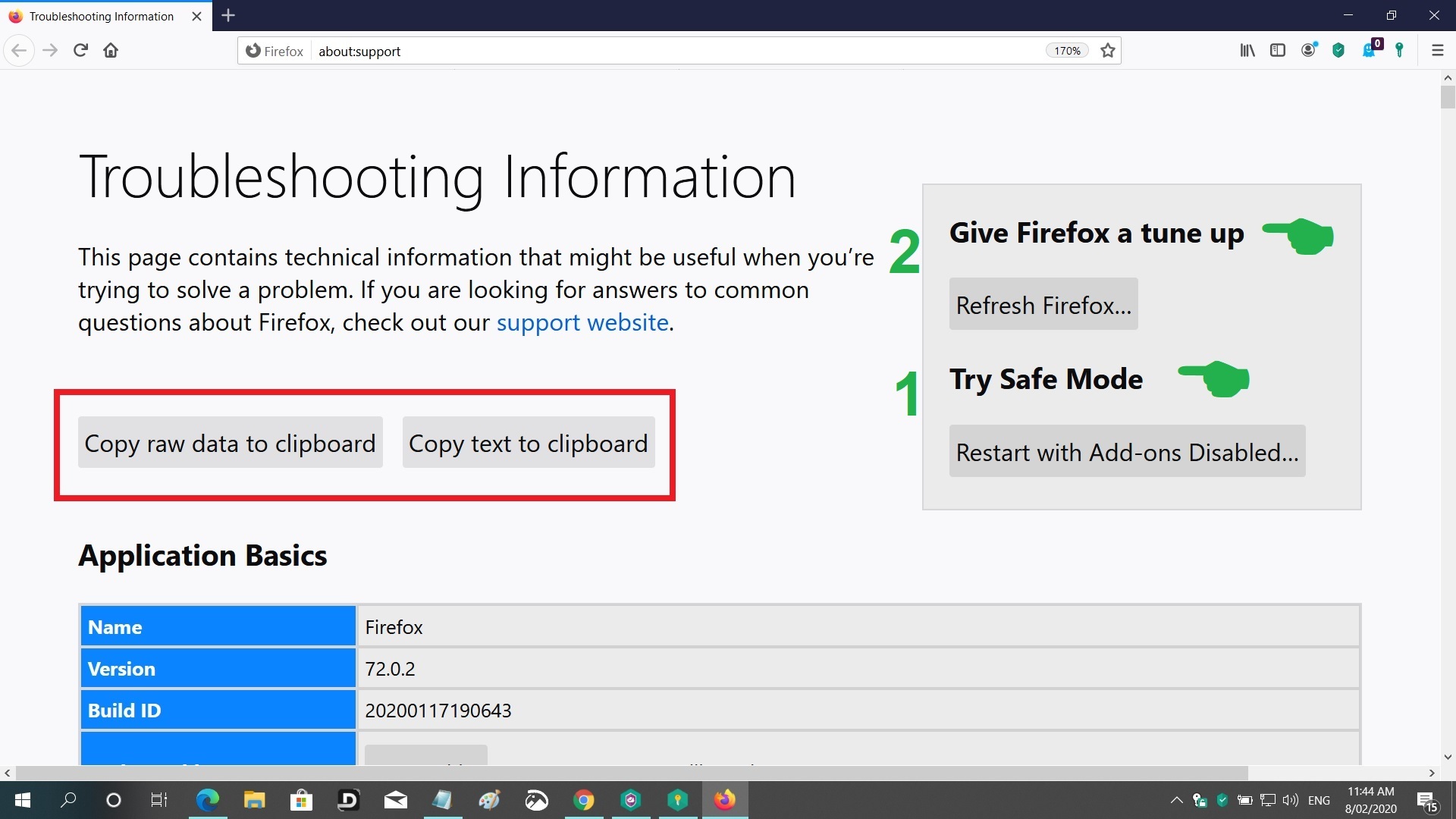
Task: Reload the current page
Action: [80, 51]
